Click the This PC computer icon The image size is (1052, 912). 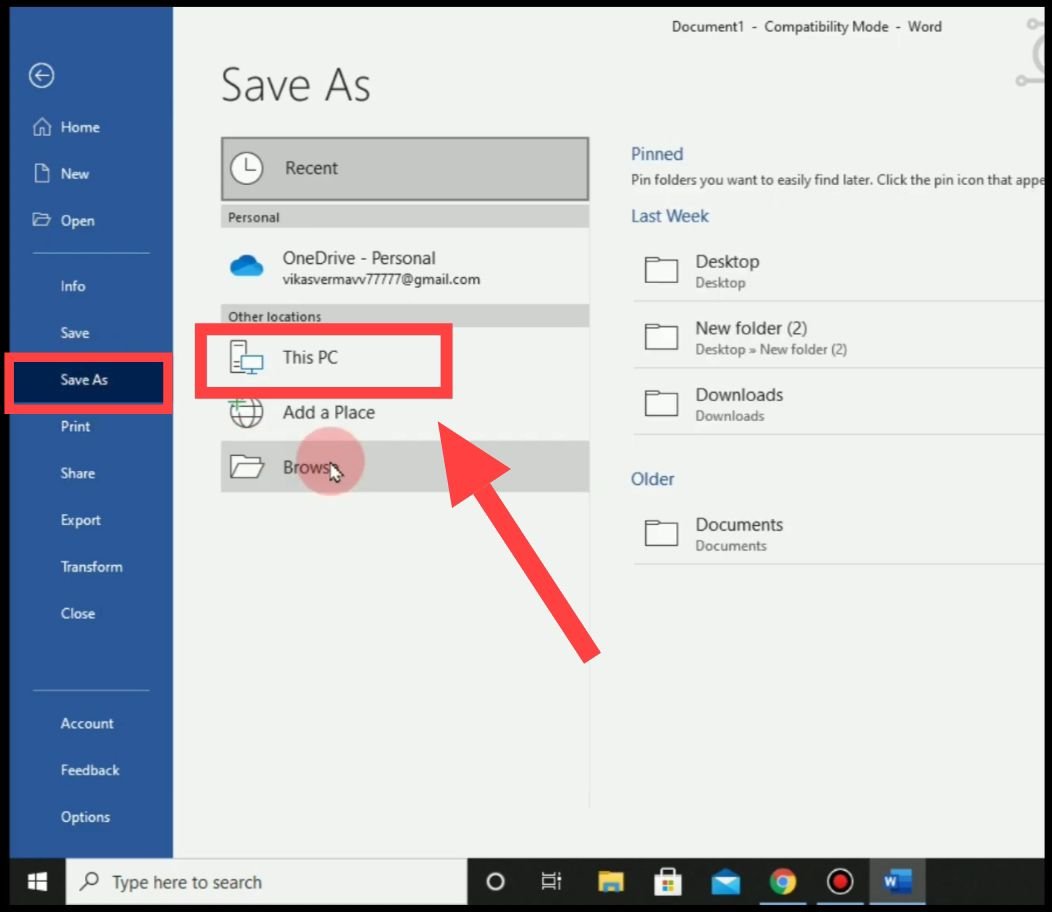point(246,357)
